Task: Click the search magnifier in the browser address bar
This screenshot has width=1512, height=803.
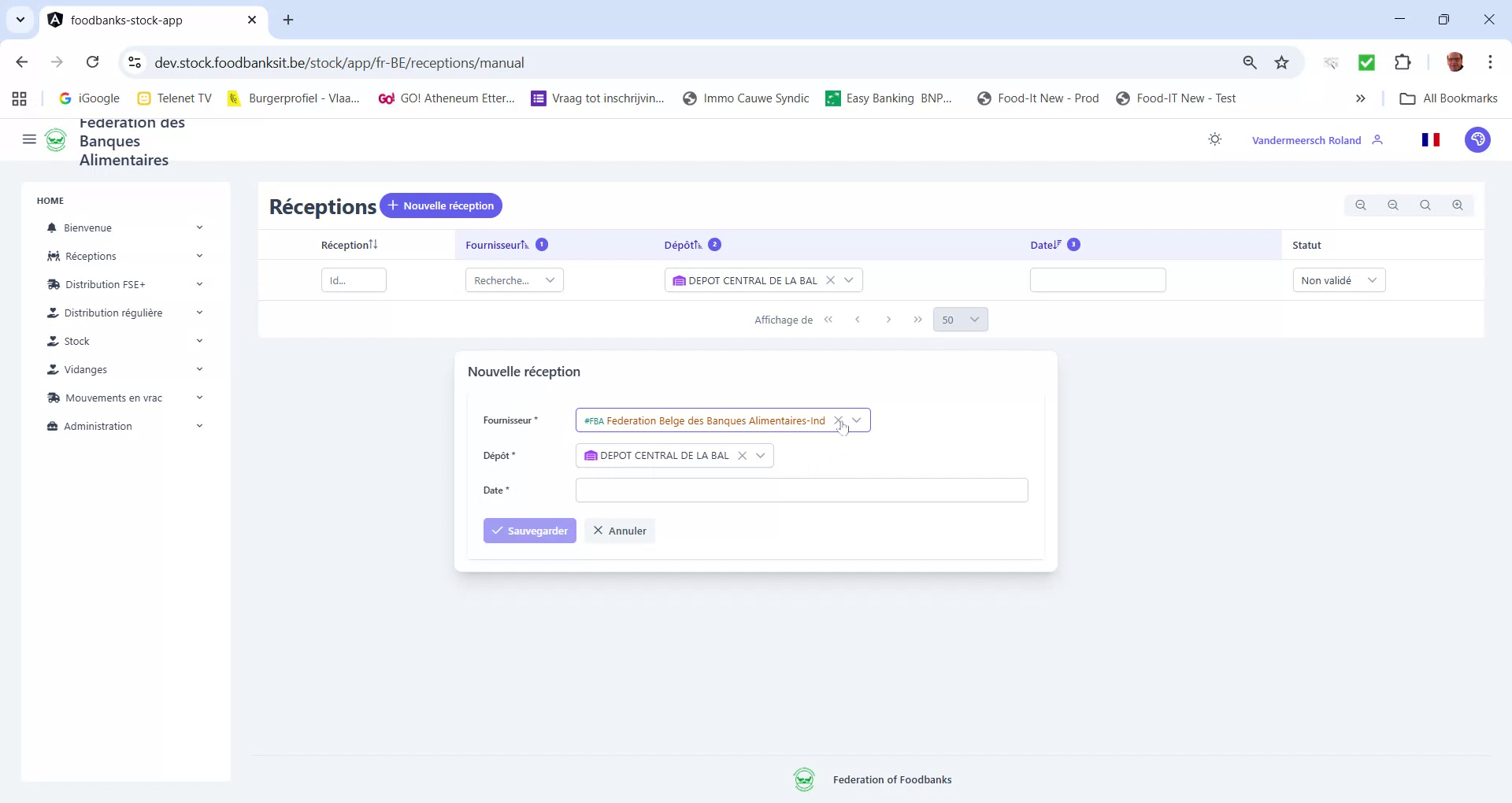Action: coord(1251,62)
